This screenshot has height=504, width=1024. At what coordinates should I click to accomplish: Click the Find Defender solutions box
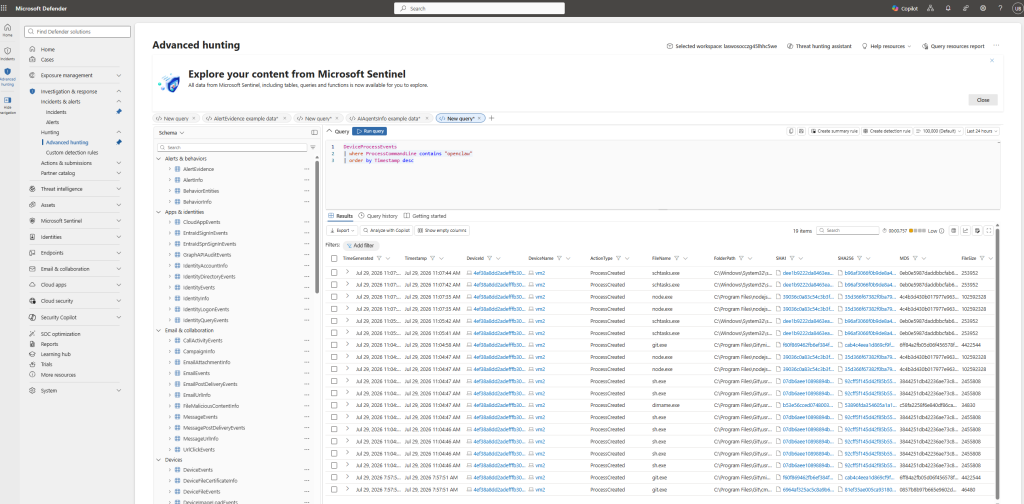[x=78, y=31]
